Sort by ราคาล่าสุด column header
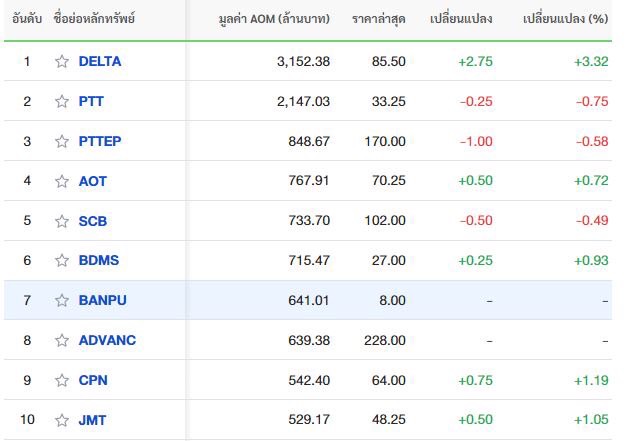This screenshot has width=629, height=441. [x=379, y=19]
